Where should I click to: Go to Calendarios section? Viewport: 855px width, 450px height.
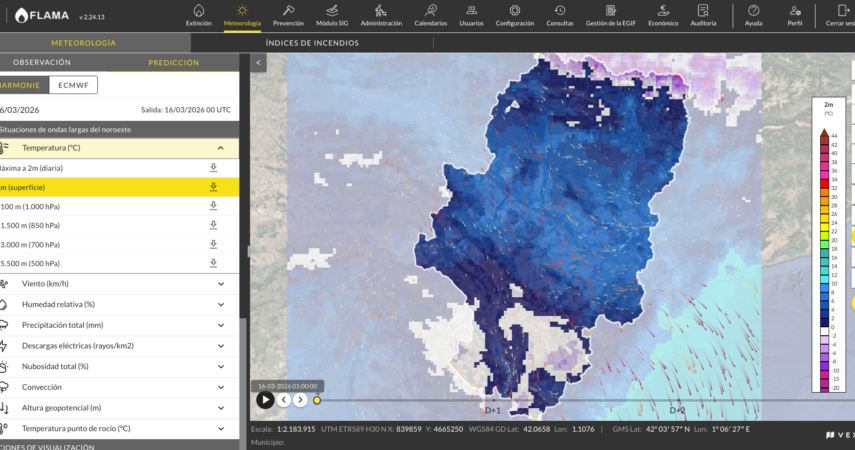[430, 15]
